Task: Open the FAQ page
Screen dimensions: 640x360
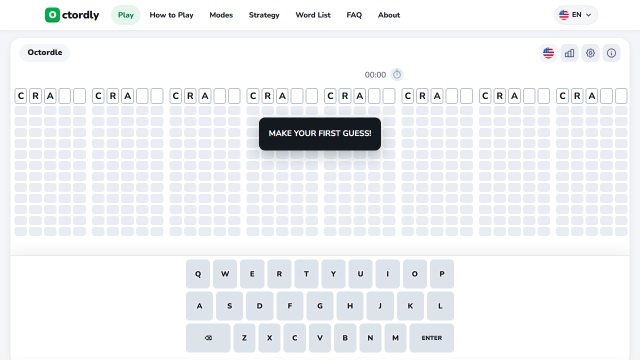Action: coord(354,15)
